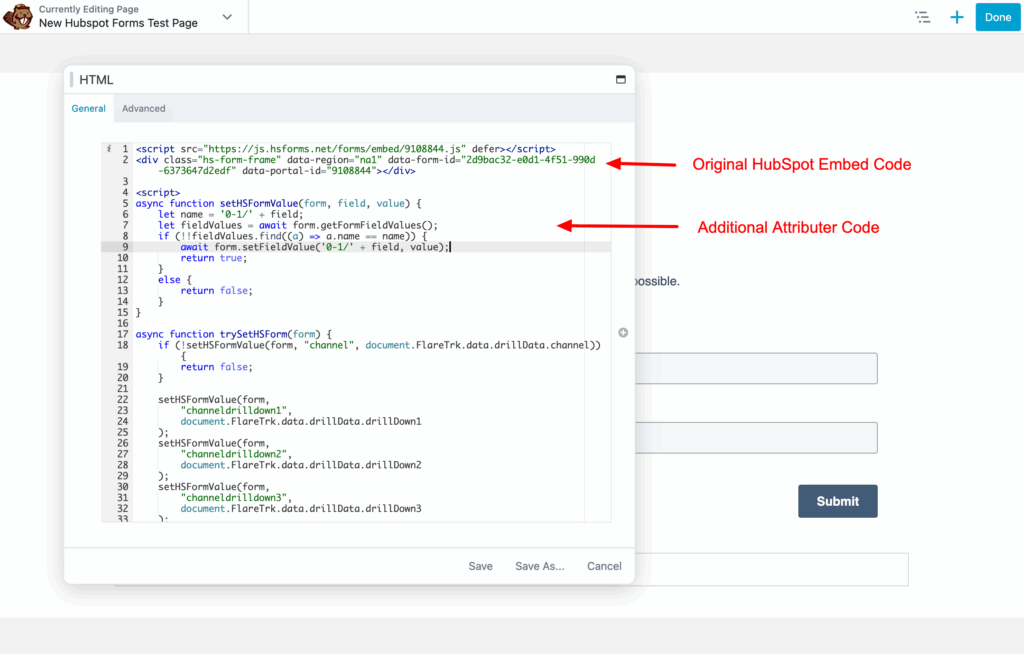This screenshot has width=1024, height=654.
Task: Click line number 17 in editor gutter
Action: [x=123, y=334]
